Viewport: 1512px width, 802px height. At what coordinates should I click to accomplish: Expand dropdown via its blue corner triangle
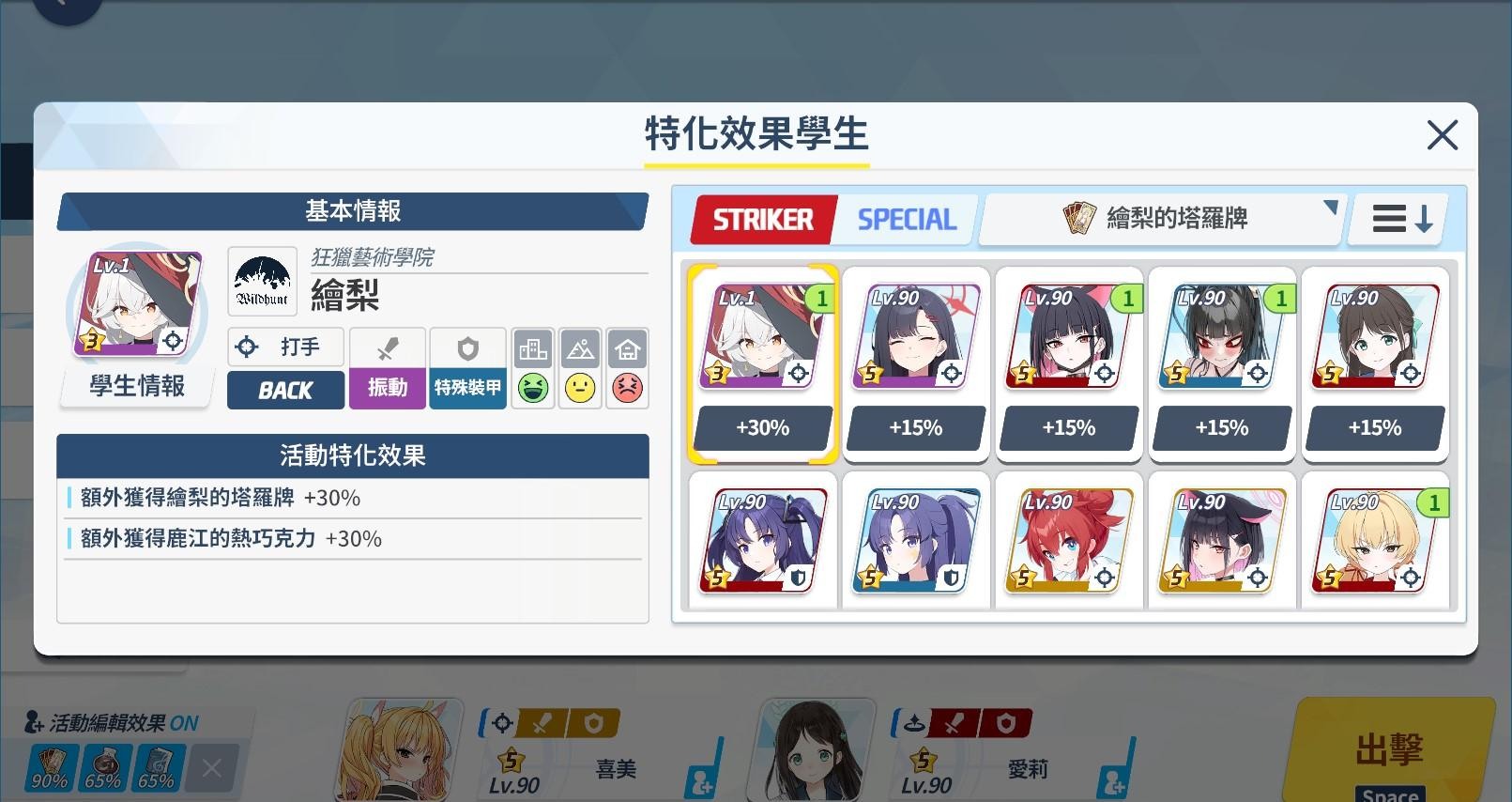pyautogui.click(x=1330, y=207)
